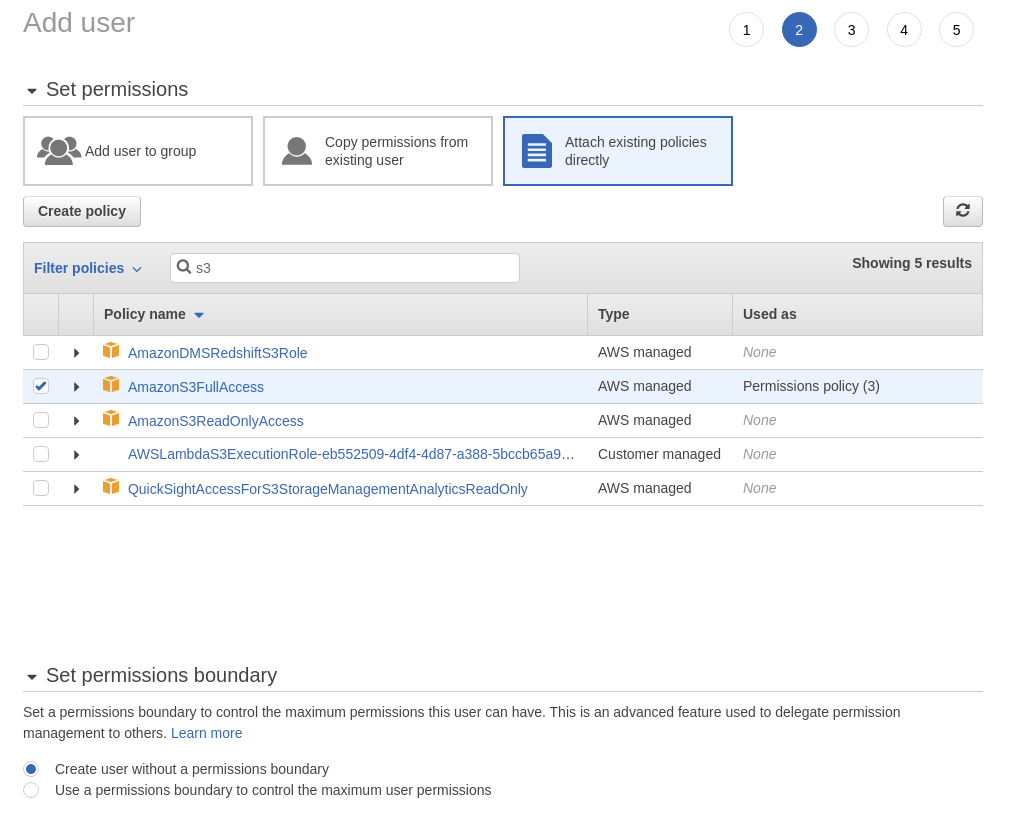This screenshot has width=1028, height=826.
Task: Click the refresh policies icon
Action: pos(962,211)
